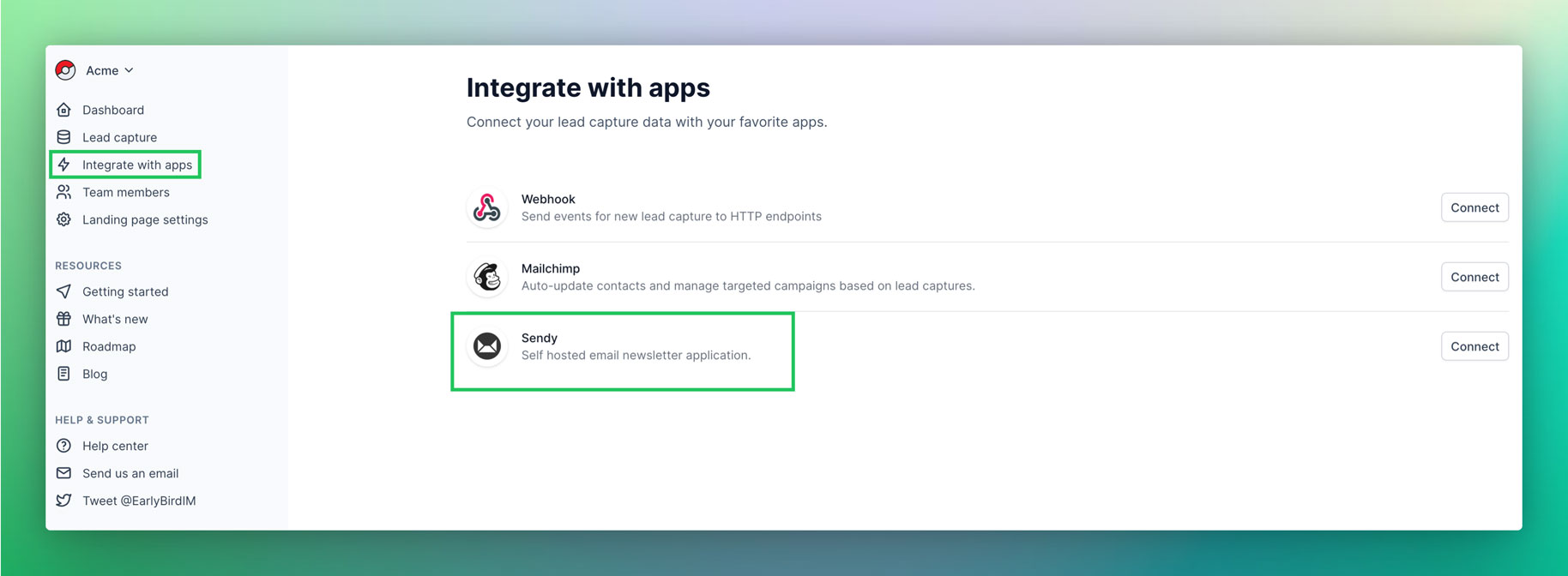Open the Help center
1568x576 pixels.
(x=115, y=446)
